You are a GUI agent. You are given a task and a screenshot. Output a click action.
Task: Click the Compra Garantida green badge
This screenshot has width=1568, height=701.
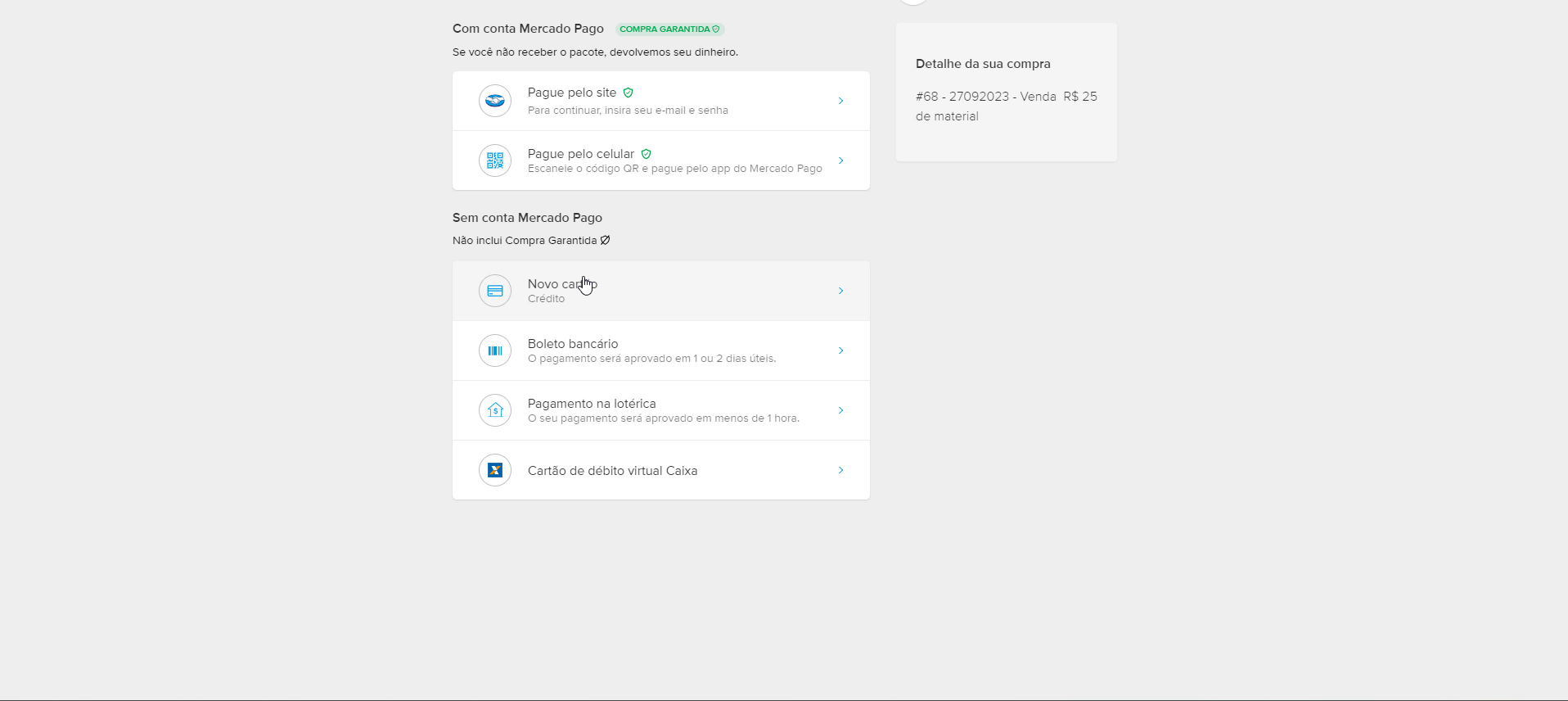tap(669, 29)
